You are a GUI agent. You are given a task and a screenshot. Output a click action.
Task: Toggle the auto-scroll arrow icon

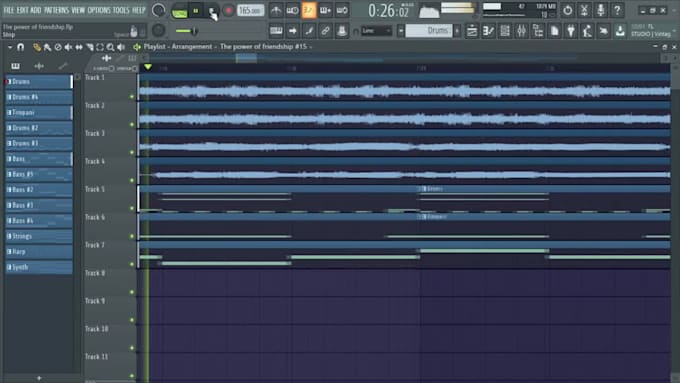293,31
